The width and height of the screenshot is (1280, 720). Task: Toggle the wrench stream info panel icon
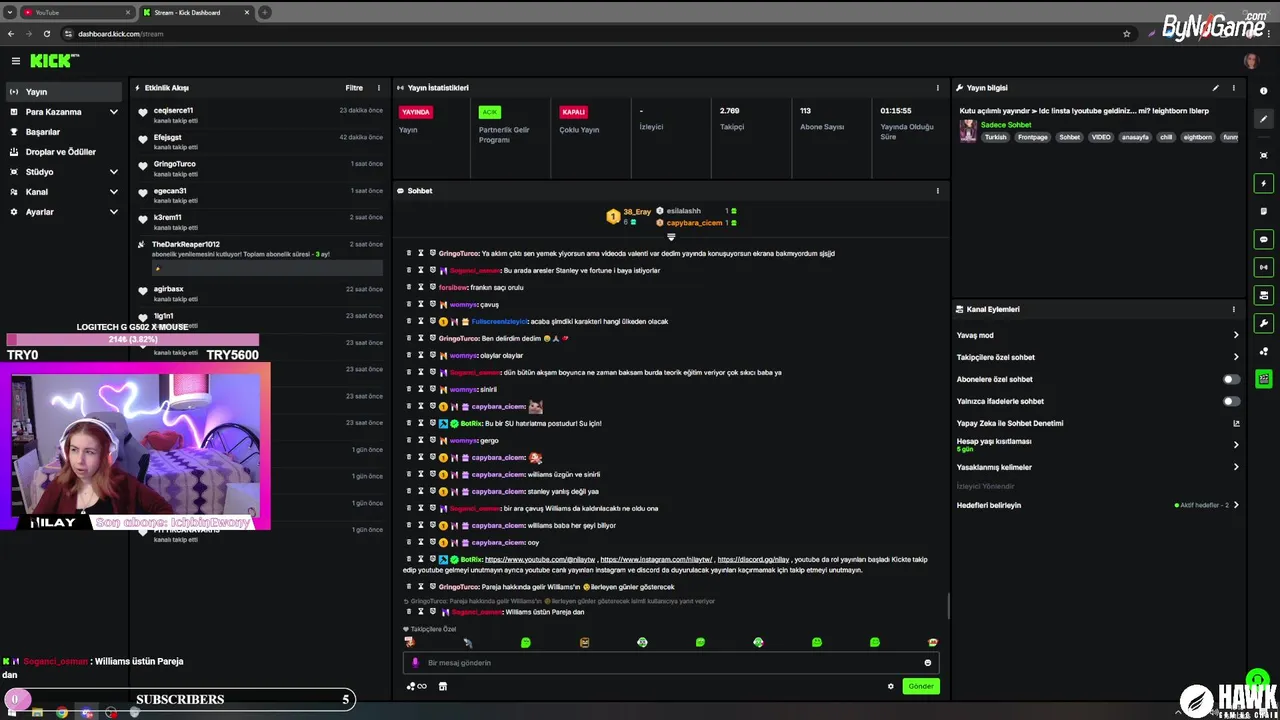click(1264, 323)
